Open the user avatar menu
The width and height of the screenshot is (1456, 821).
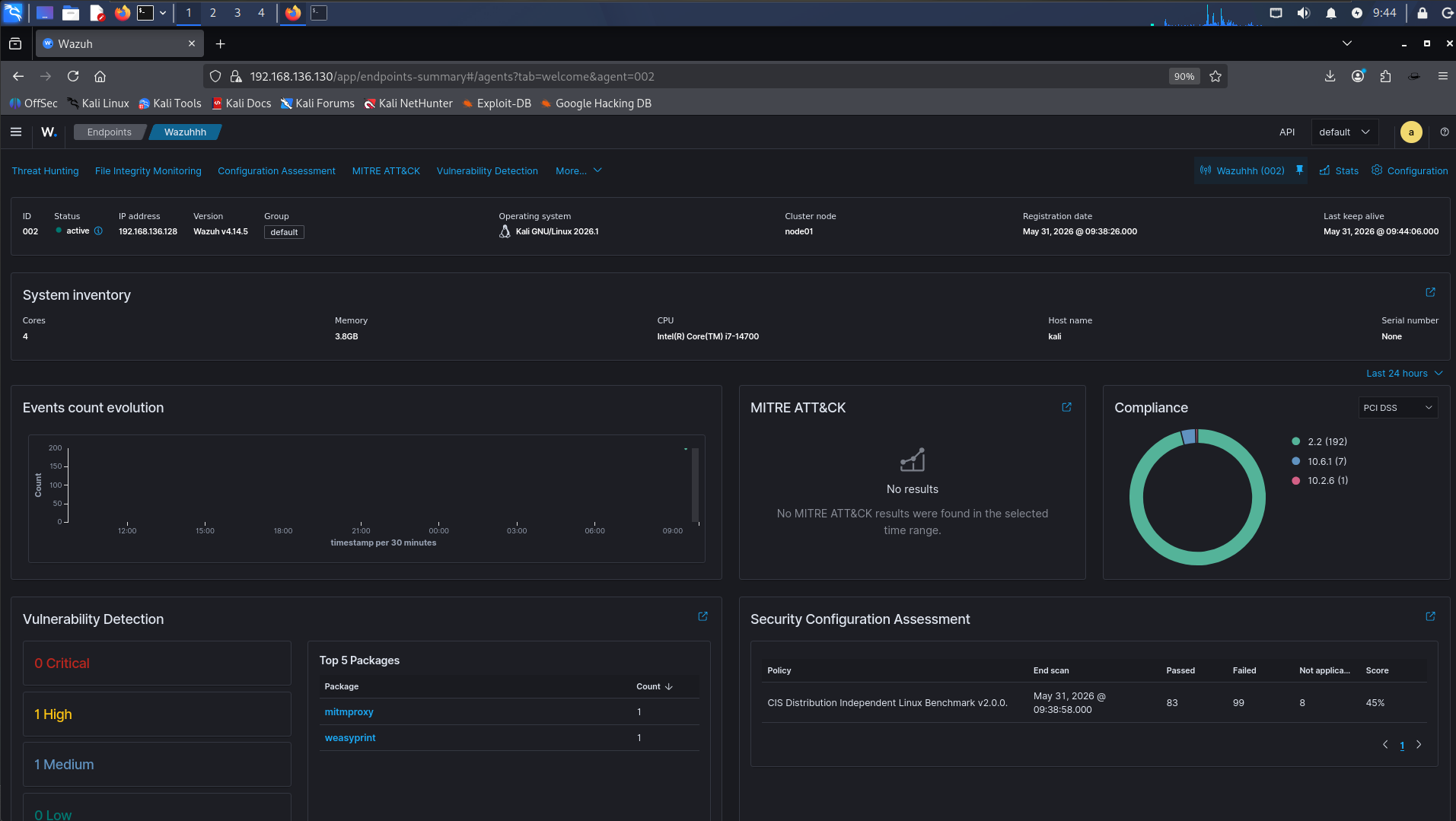tap(1411, 132)
